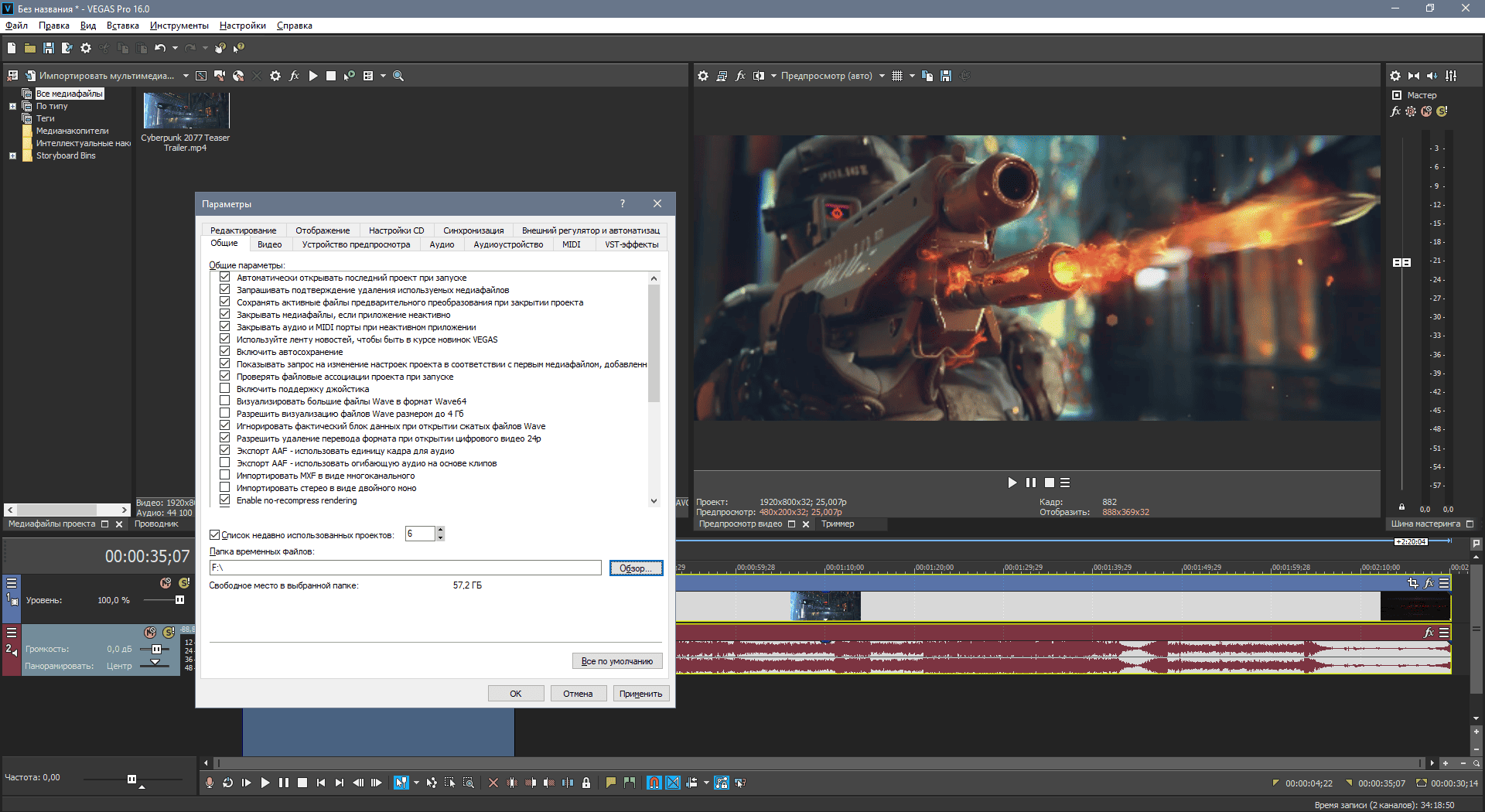Click the media search magnifier icon
1485x812 pixels.
coord(398,76)
